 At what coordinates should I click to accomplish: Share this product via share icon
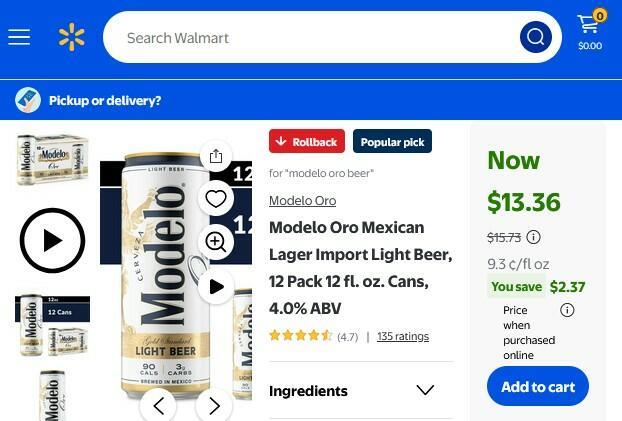[x=216, y=156]
